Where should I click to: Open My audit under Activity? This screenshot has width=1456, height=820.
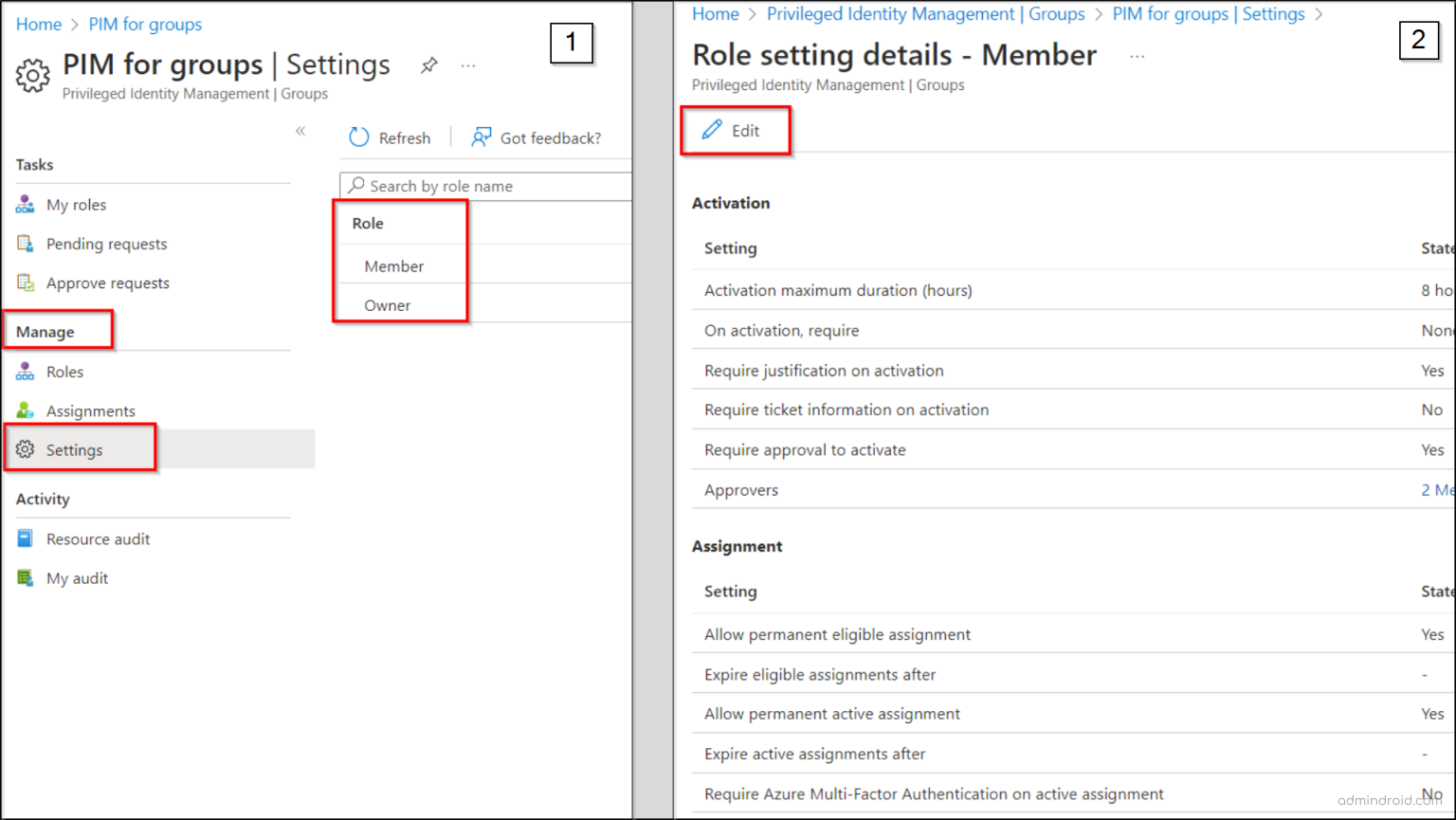pos(77,577)
